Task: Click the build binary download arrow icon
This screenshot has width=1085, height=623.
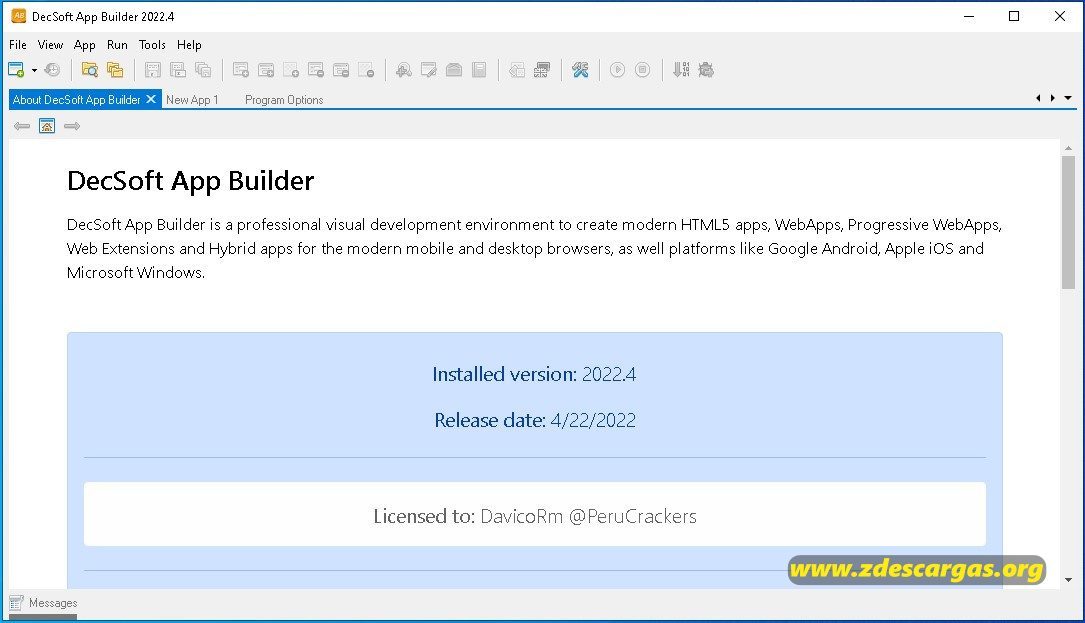Action: coord(681,69)
